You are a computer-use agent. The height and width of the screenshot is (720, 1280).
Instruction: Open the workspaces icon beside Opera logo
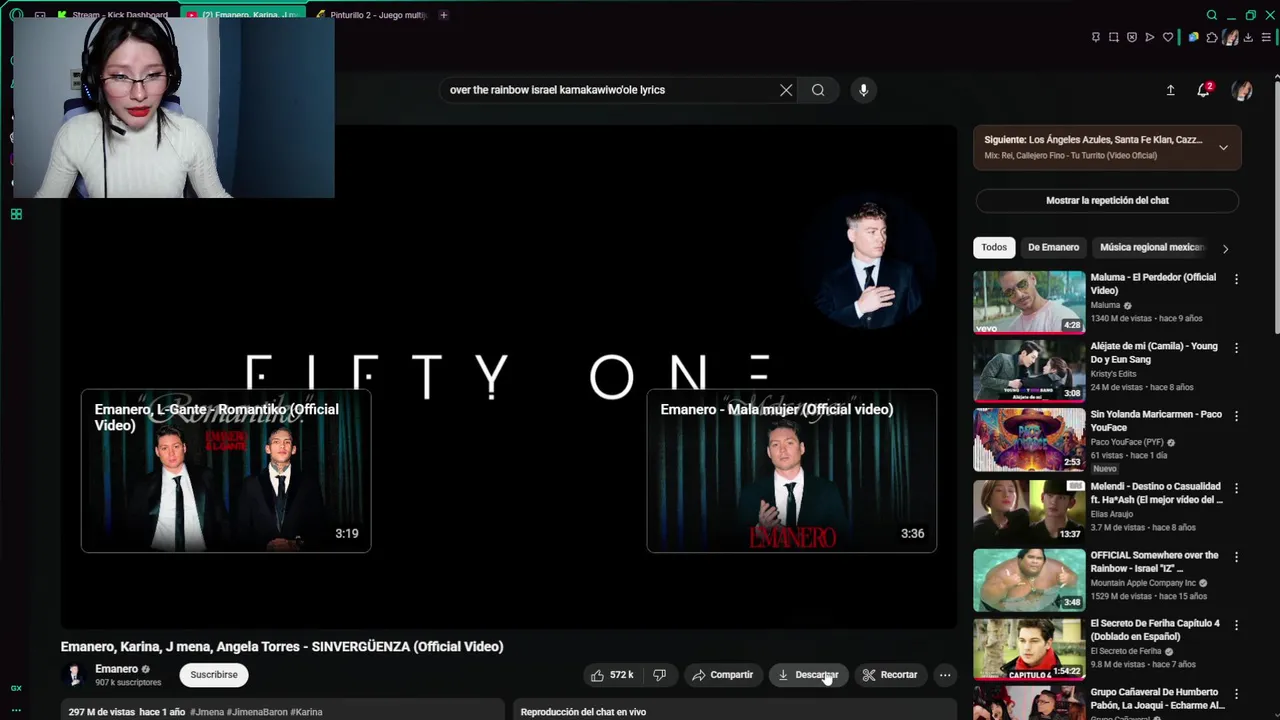coord(40,15)
